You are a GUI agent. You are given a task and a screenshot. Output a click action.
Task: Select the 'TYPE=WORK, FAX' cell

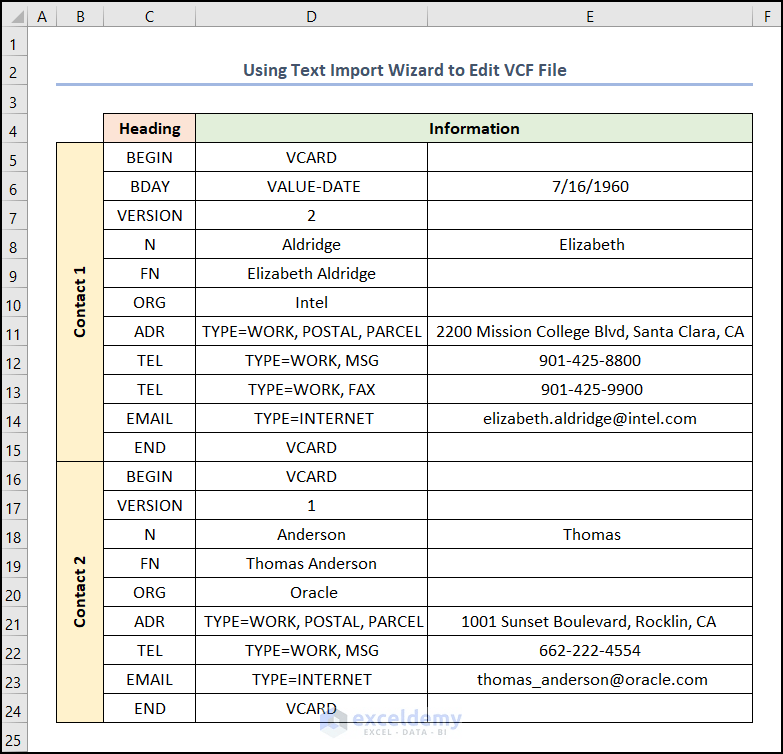point(312,389)
